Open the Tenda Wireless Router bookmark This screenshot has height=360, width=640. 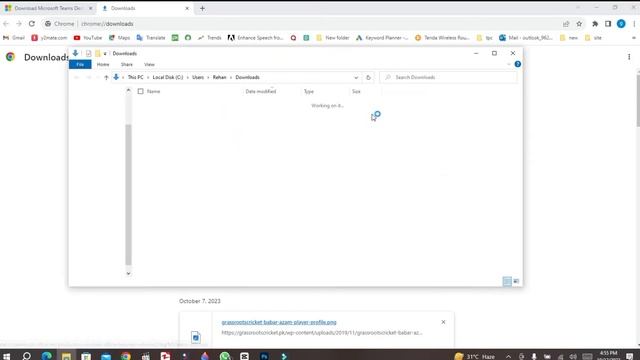click(442, 38)
